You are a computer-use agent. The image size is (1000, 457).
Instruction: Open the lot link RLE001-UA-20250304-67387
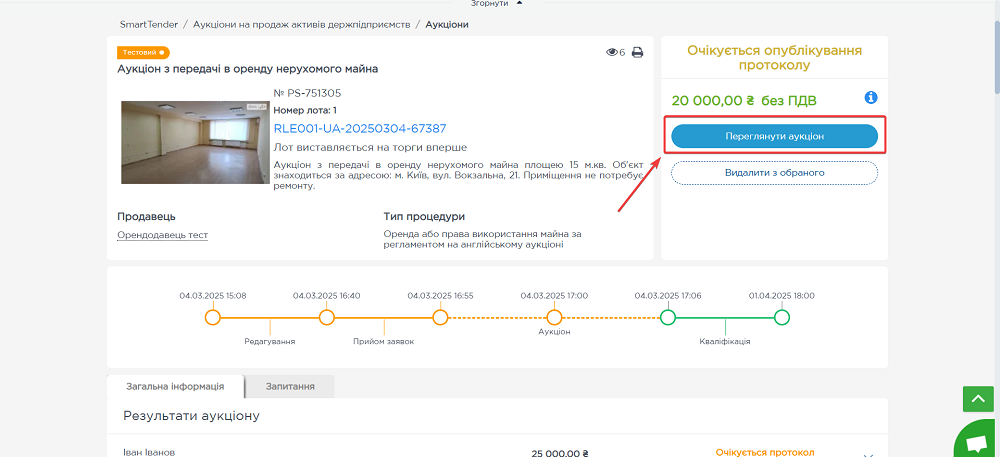click(359, 128)
